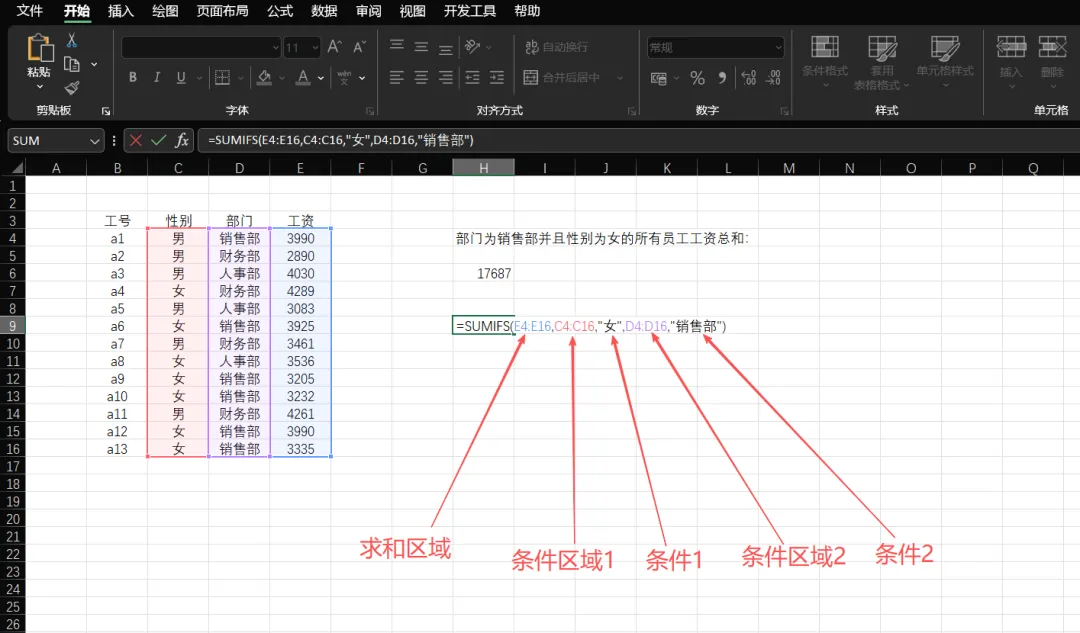The width and height of the screenshot is (1080, 633).
Task: Open the number (数字) group dialog launcher
Action: [785, 111]
